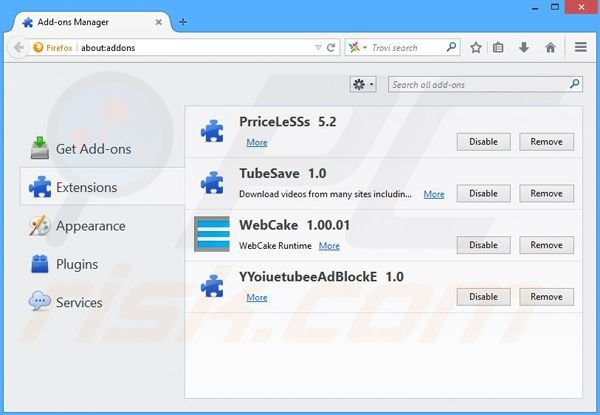Open URL bar history dropdown arrow
Image resolution: width=600 pixels, height=415 pixels.
tap(318, 47)
